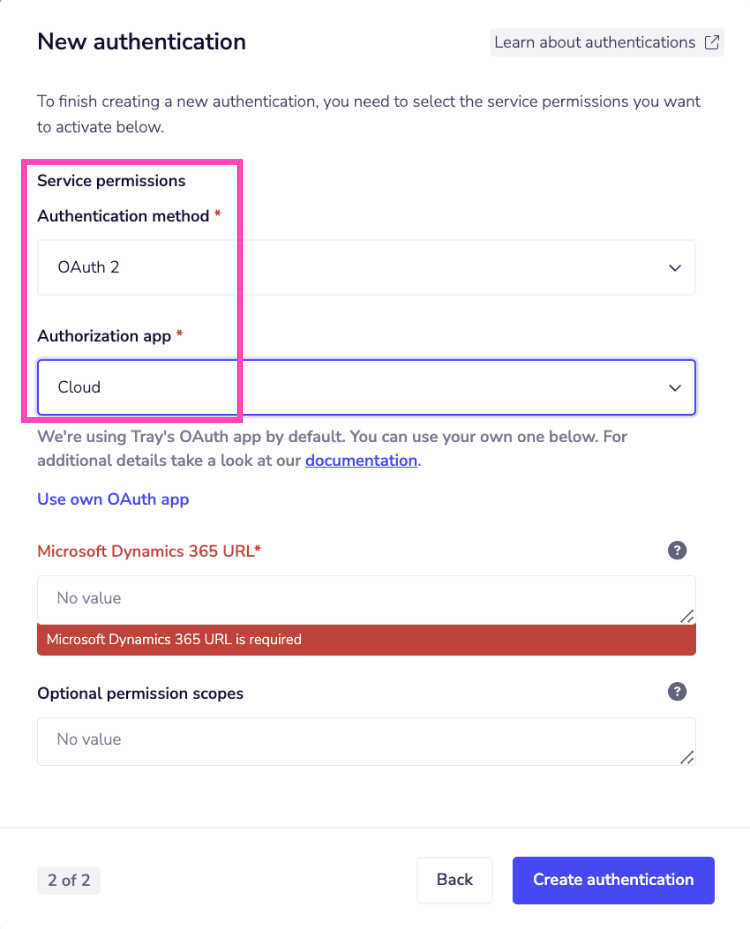Show help tooltip for Optional permission scopes
The image size is (750, 929).
(677, 692)
